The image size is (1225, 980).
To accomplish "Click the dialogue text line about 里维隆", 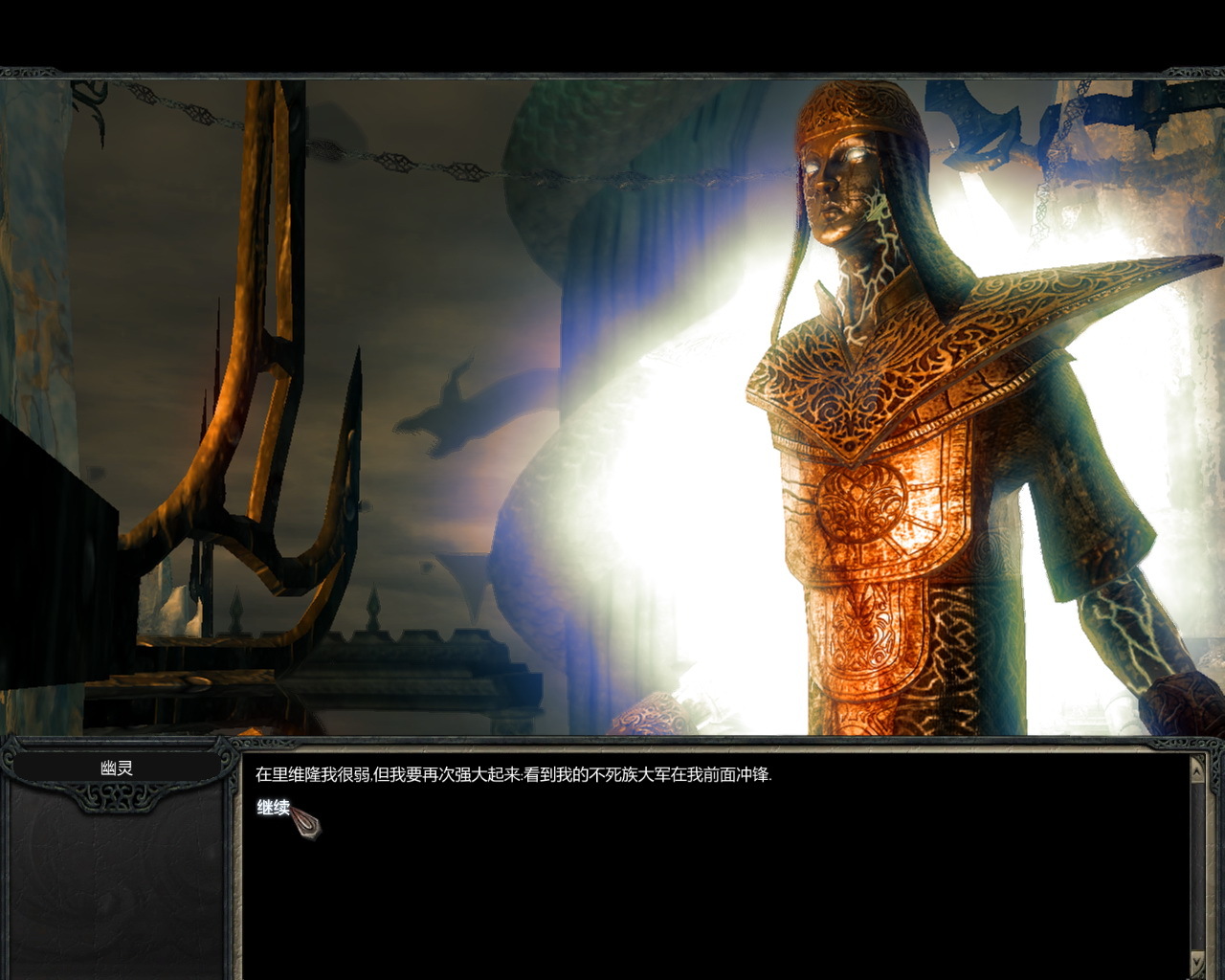I will (513, 775).
